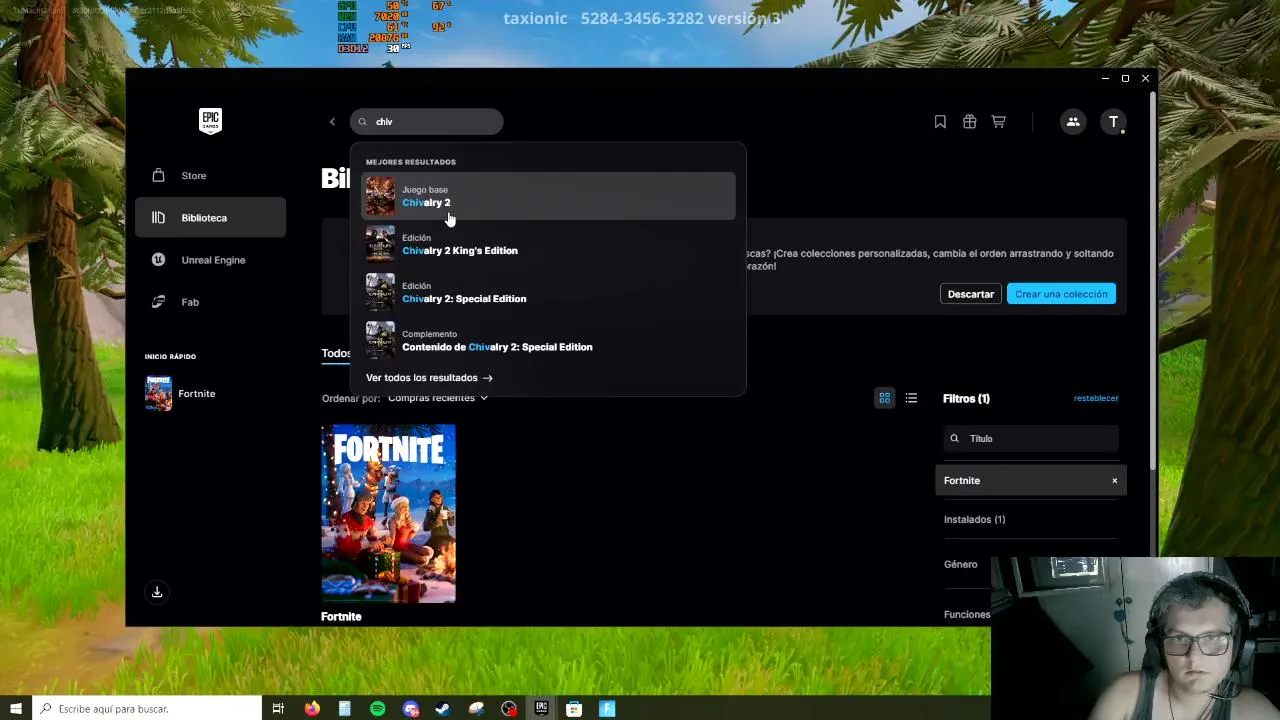Open the shopping cart icon
Screen dimensions: 1280x720
pyautogui.click(x=998, y=122)
